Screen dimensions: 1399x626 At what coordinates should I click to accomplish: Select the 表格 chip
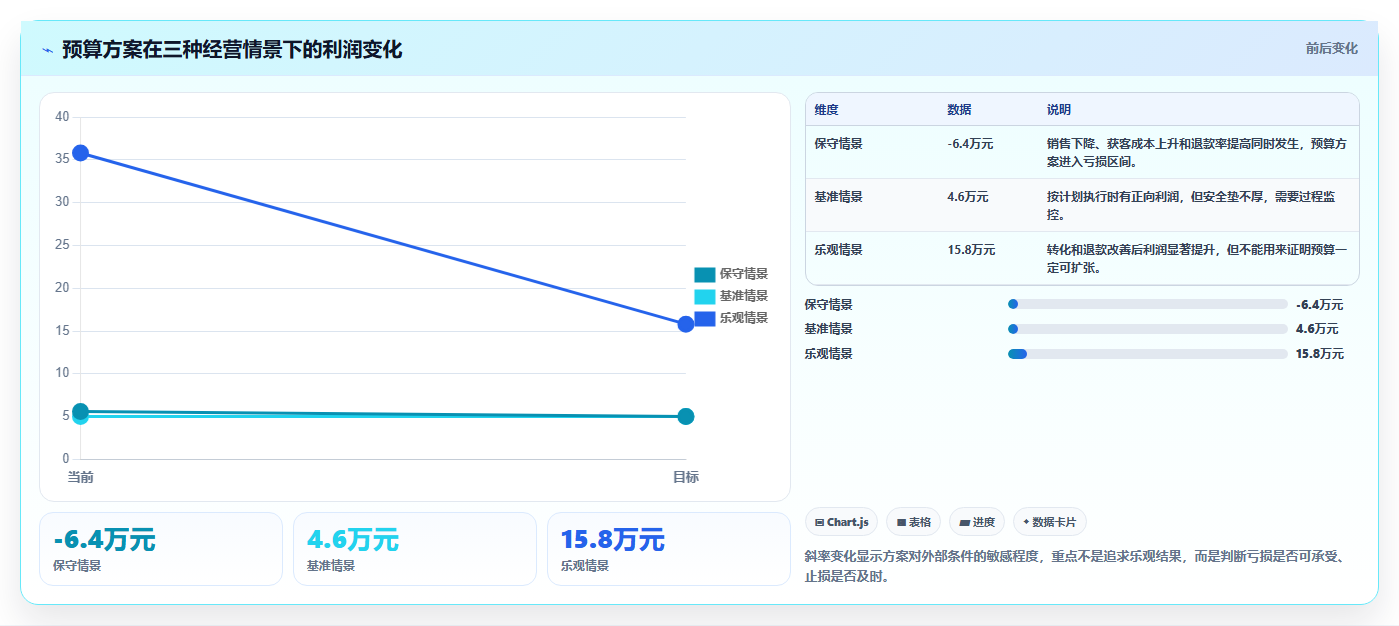pos(913,522)
